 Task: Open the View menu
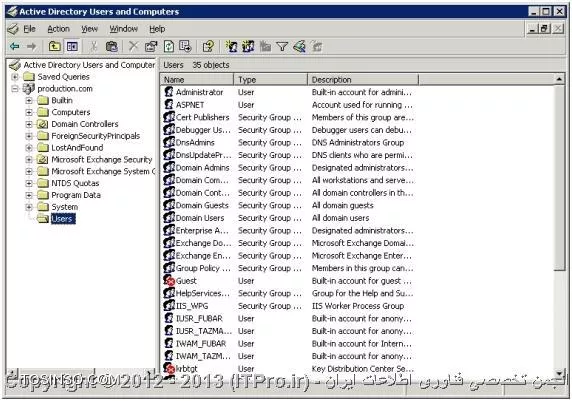pyautogui.click(x=89, y=29)
